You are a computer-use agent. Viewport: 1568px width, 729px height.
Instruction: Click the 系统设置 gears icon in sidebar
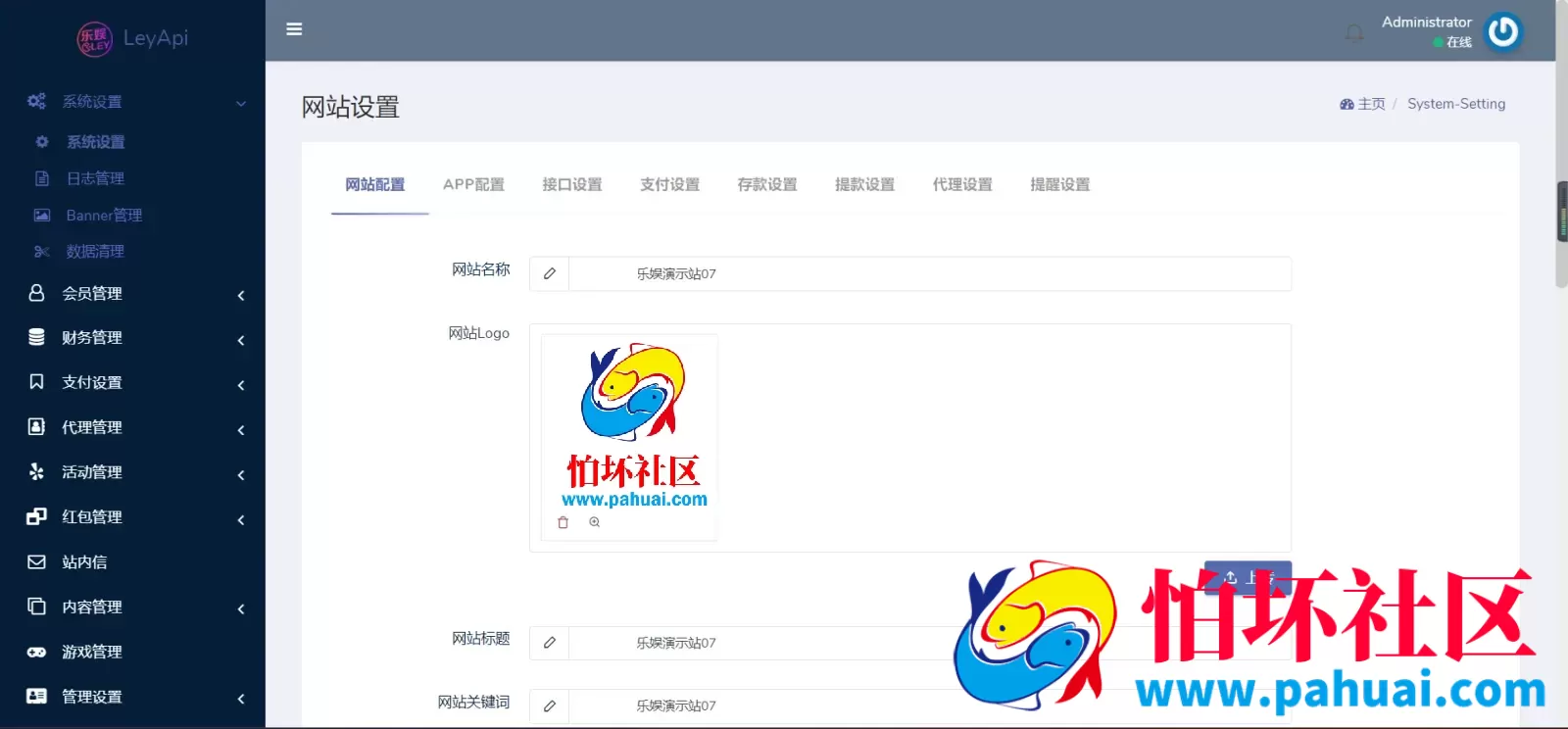(x=36, y=101)
